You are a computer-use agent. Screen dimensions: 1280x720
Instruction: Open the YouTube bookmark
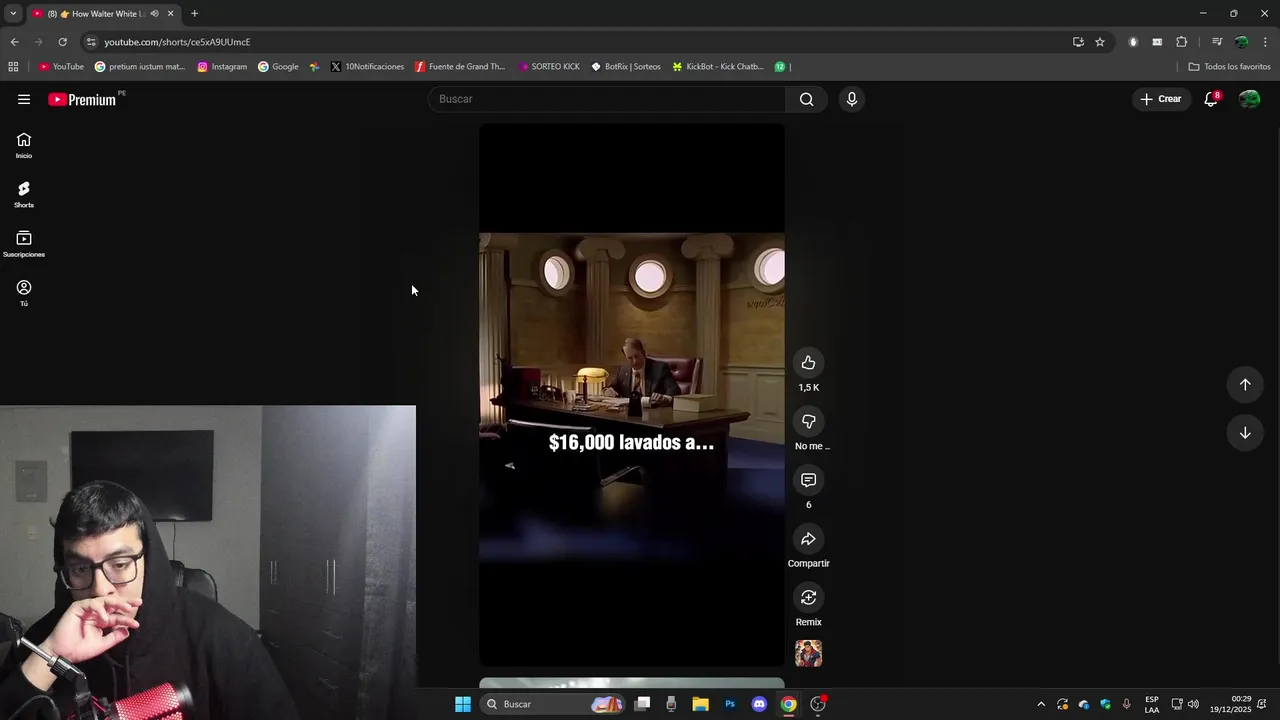click(x=61, y=67)
